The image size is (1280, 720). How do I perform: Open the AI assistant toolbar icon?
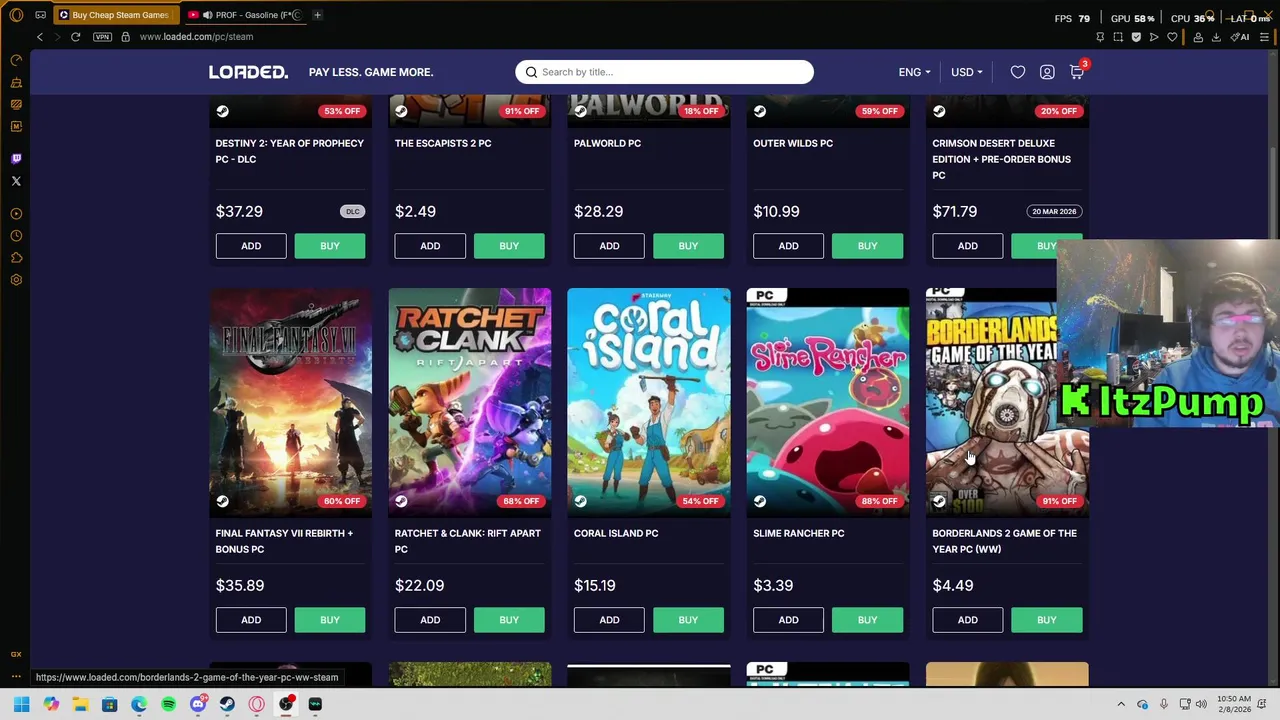pos(1240,37)
